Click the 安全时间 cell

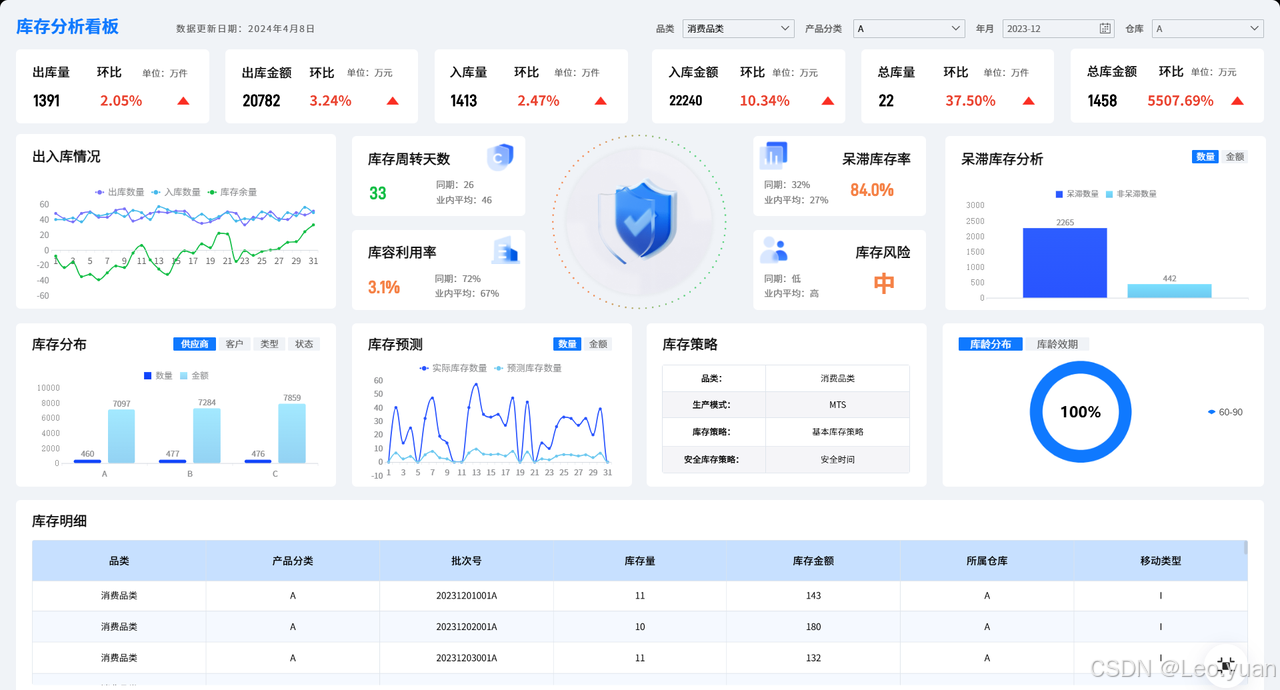[837, 459]
